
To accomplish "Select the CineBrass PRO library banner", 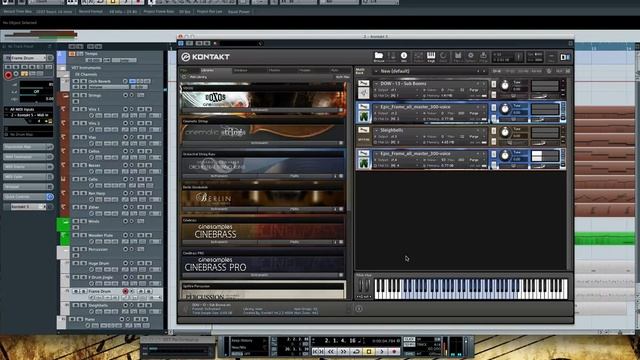I will (x=262, y=264).
